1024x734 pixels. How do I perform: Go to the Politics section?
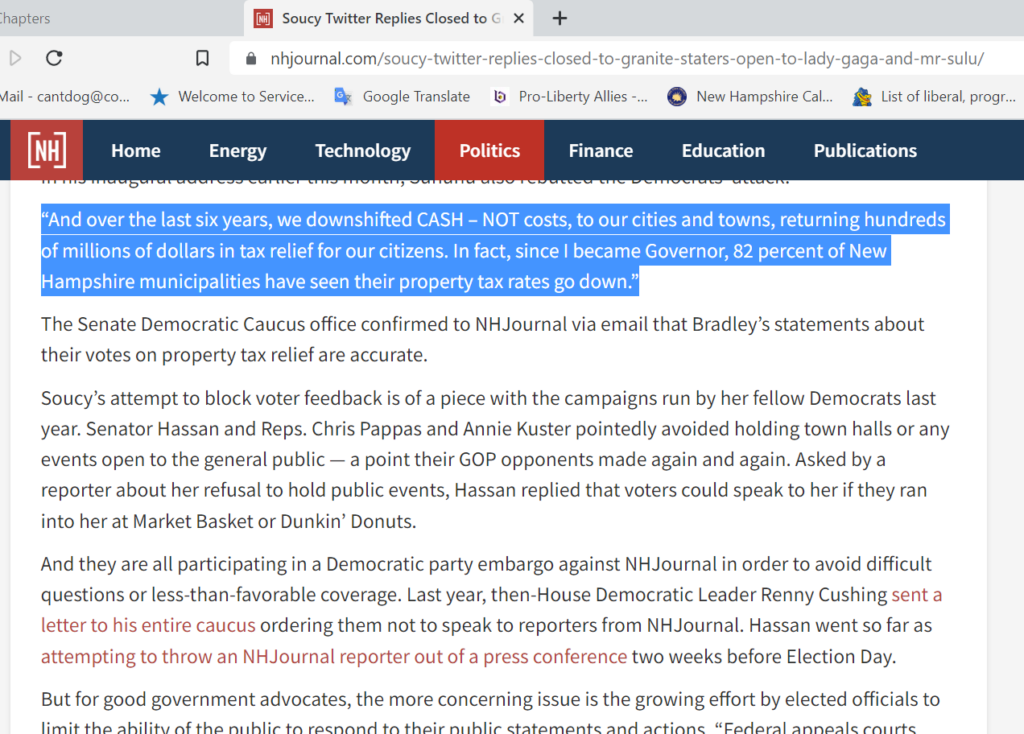pyautogui.click(x=489, y=151)
